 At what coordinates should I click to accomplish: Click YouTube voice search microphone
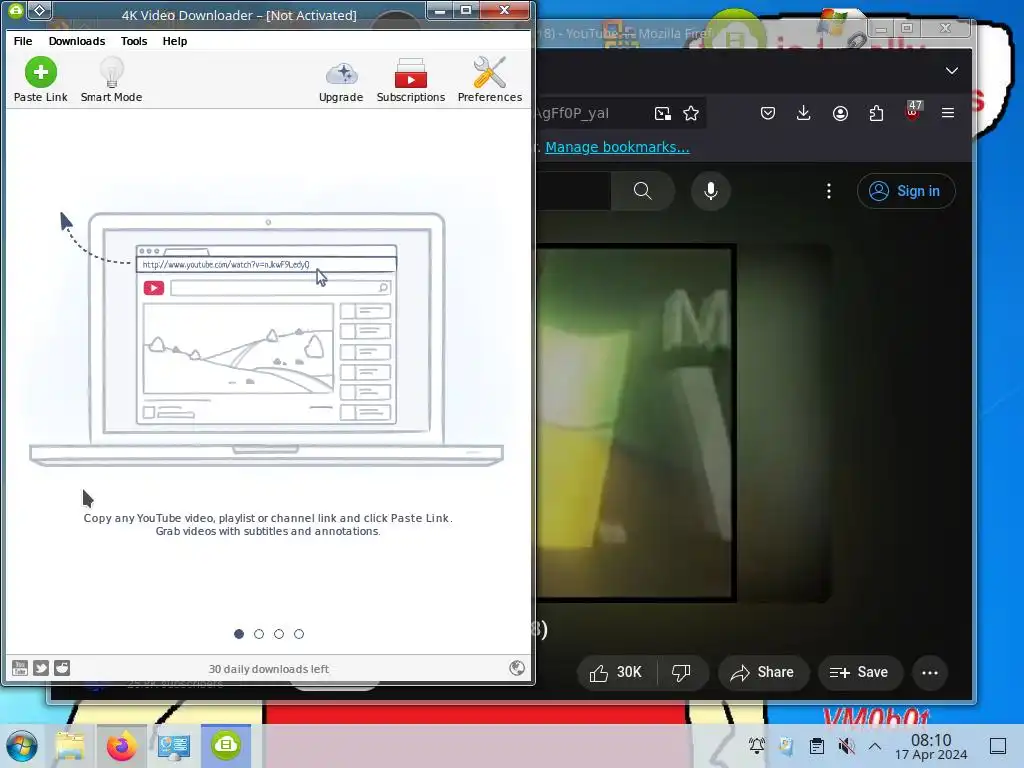711,191
